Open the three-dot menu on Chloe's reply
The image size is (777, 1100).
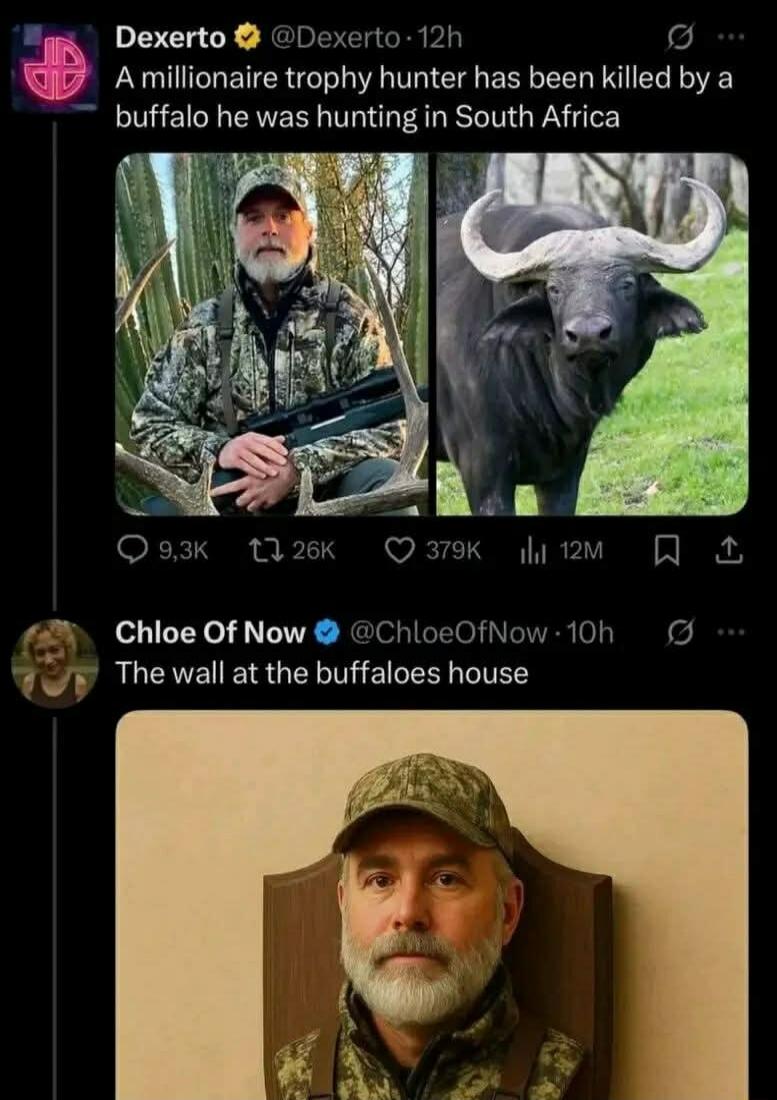(x=731, y=632)
